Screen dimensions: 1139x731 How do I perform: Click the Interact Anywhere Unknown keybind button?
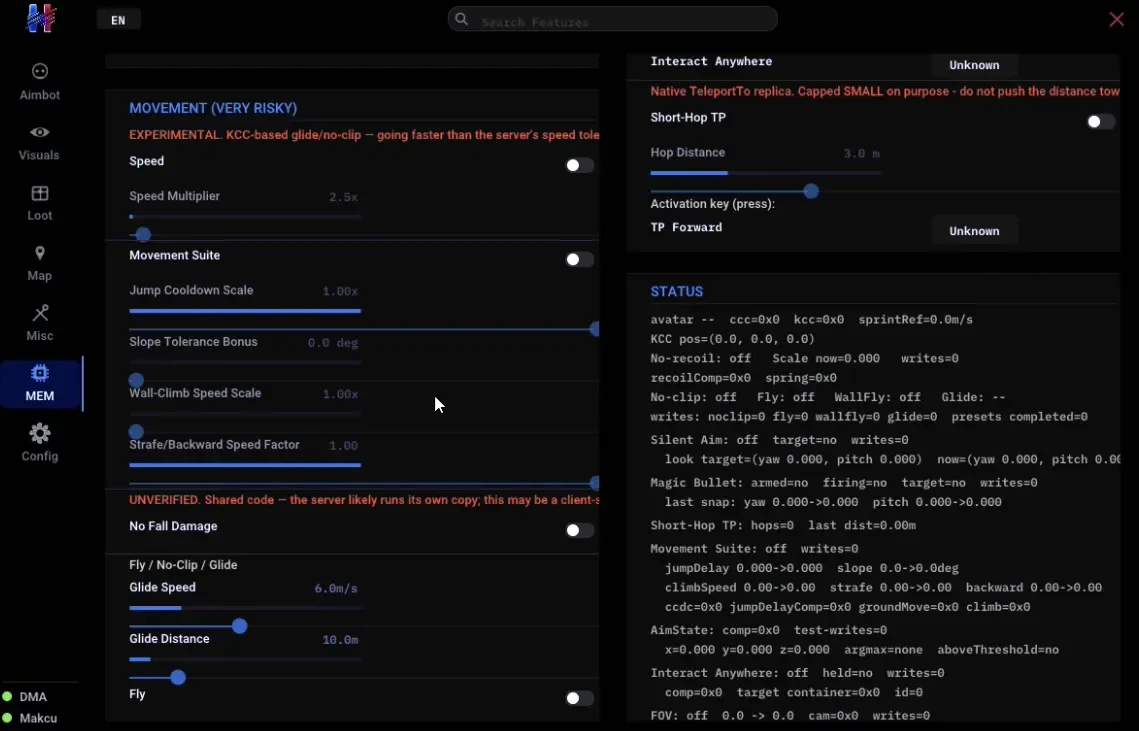pyautogui.click(x=974, y=65)
